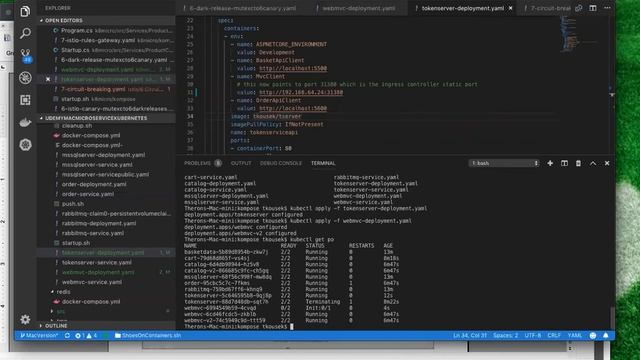Open order-service.yaml in the file tree
The height and width of the screenshot is (360, 640).
click(88, 194)
